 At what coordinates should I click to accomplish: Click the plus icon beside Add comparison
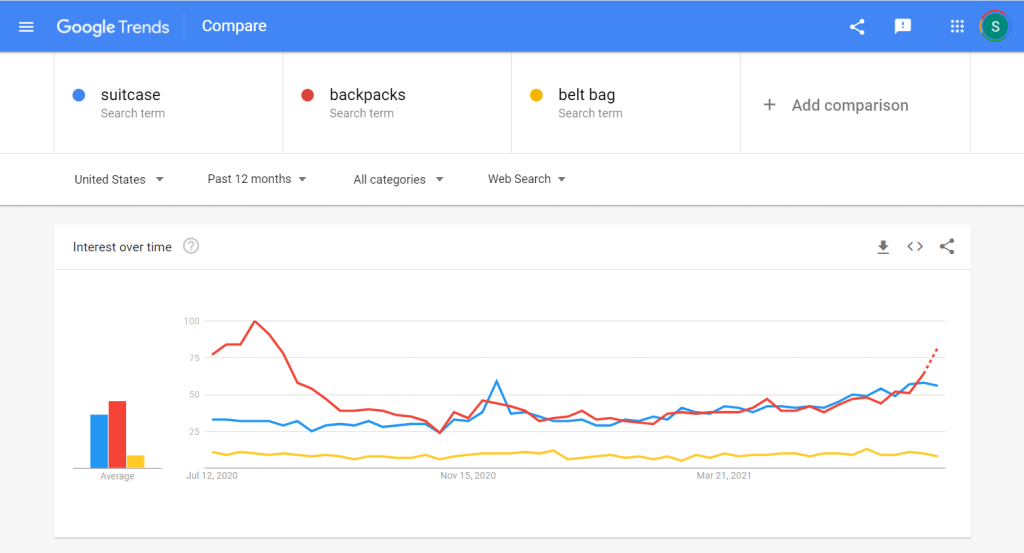click(769, 104)
